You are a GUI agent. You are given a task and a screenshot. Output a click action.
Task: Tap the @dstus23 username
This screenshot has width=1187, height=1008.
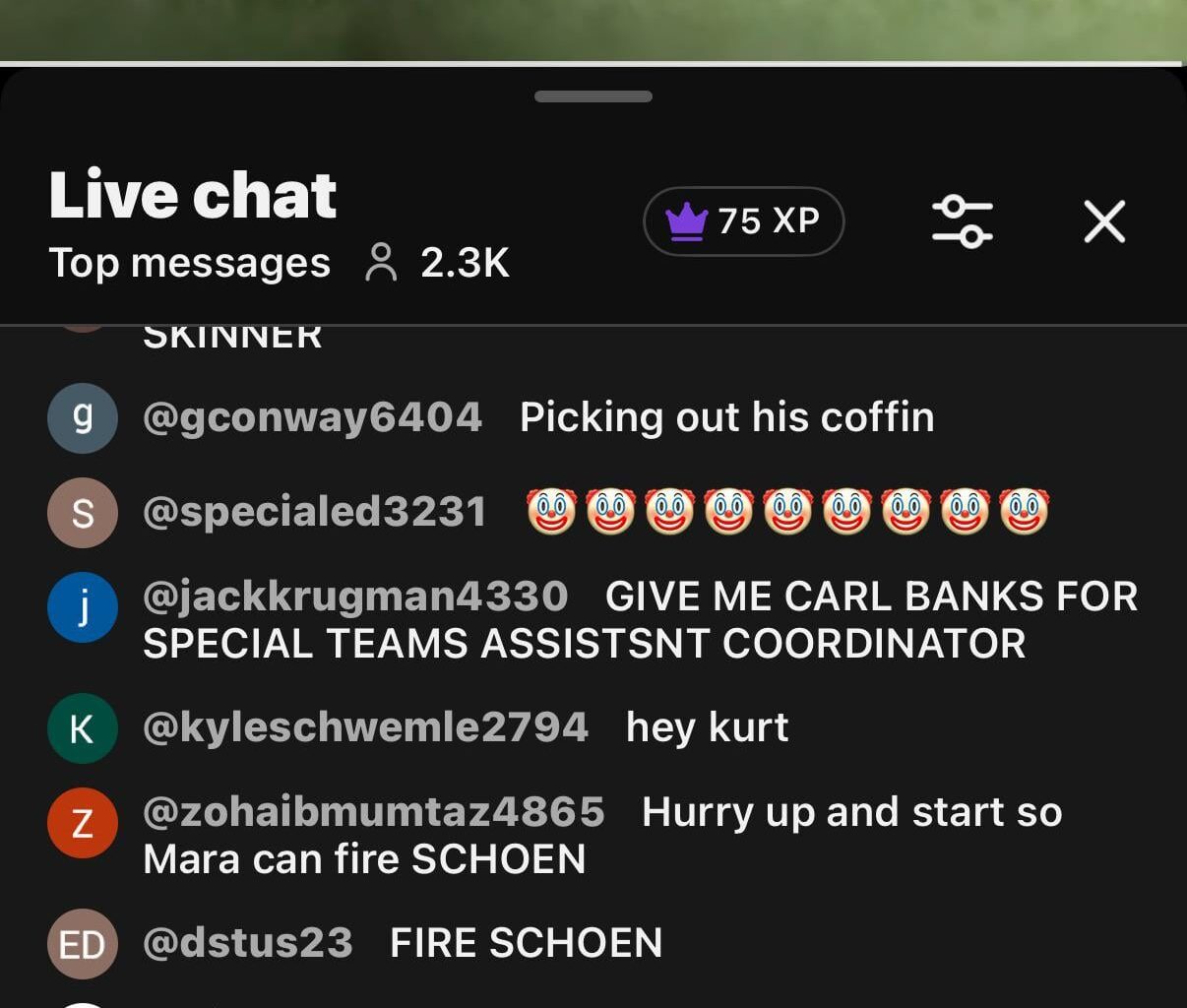click(248, 943)
